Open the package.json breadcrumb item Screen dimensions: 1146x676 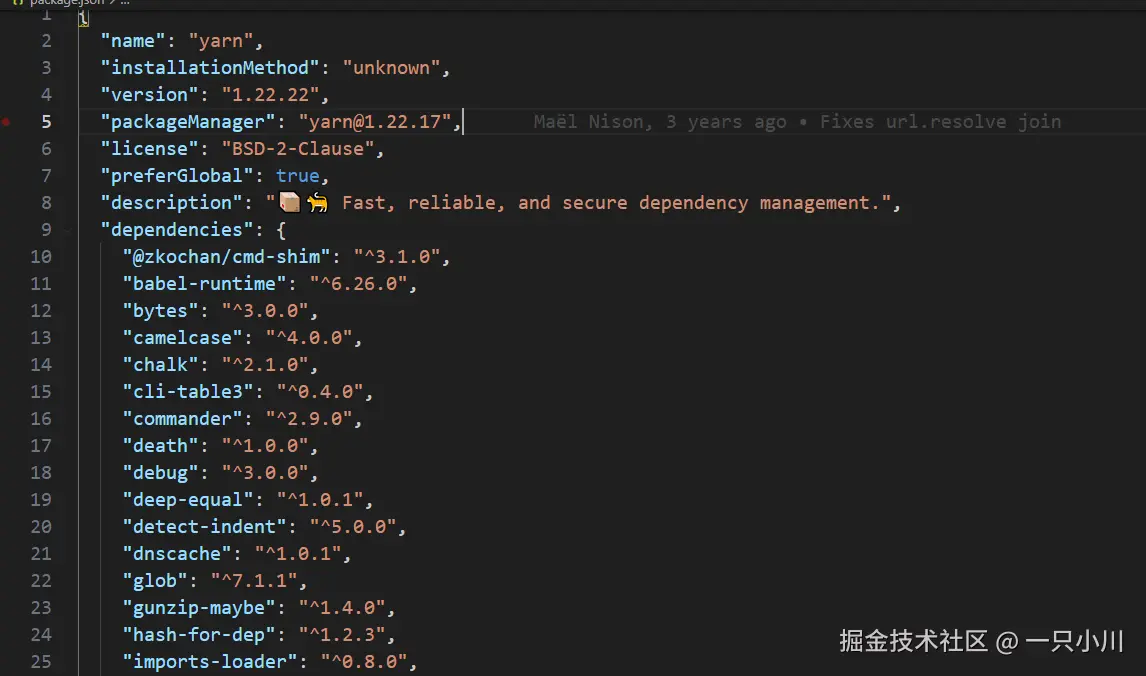[x=67, y=3]
